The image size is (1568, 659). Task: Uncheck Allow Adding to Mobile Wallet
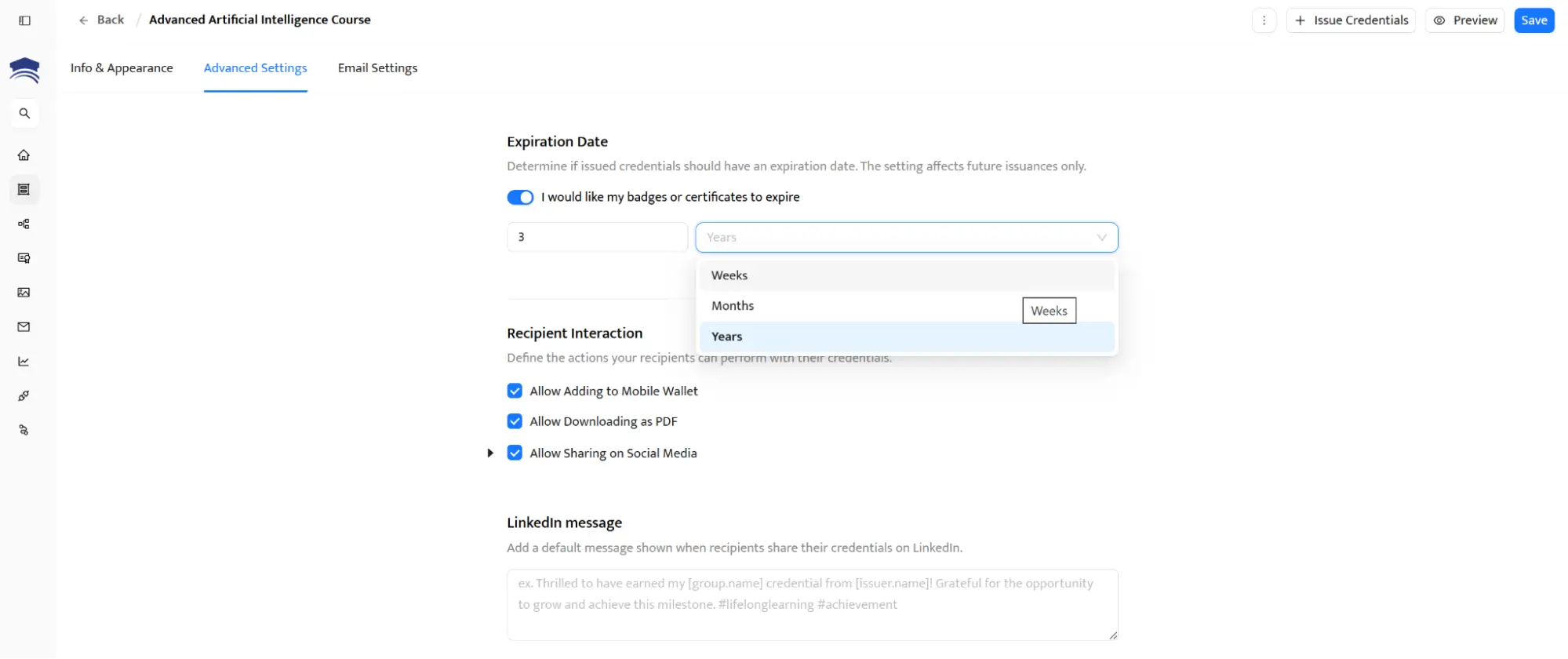coord(515,390)
